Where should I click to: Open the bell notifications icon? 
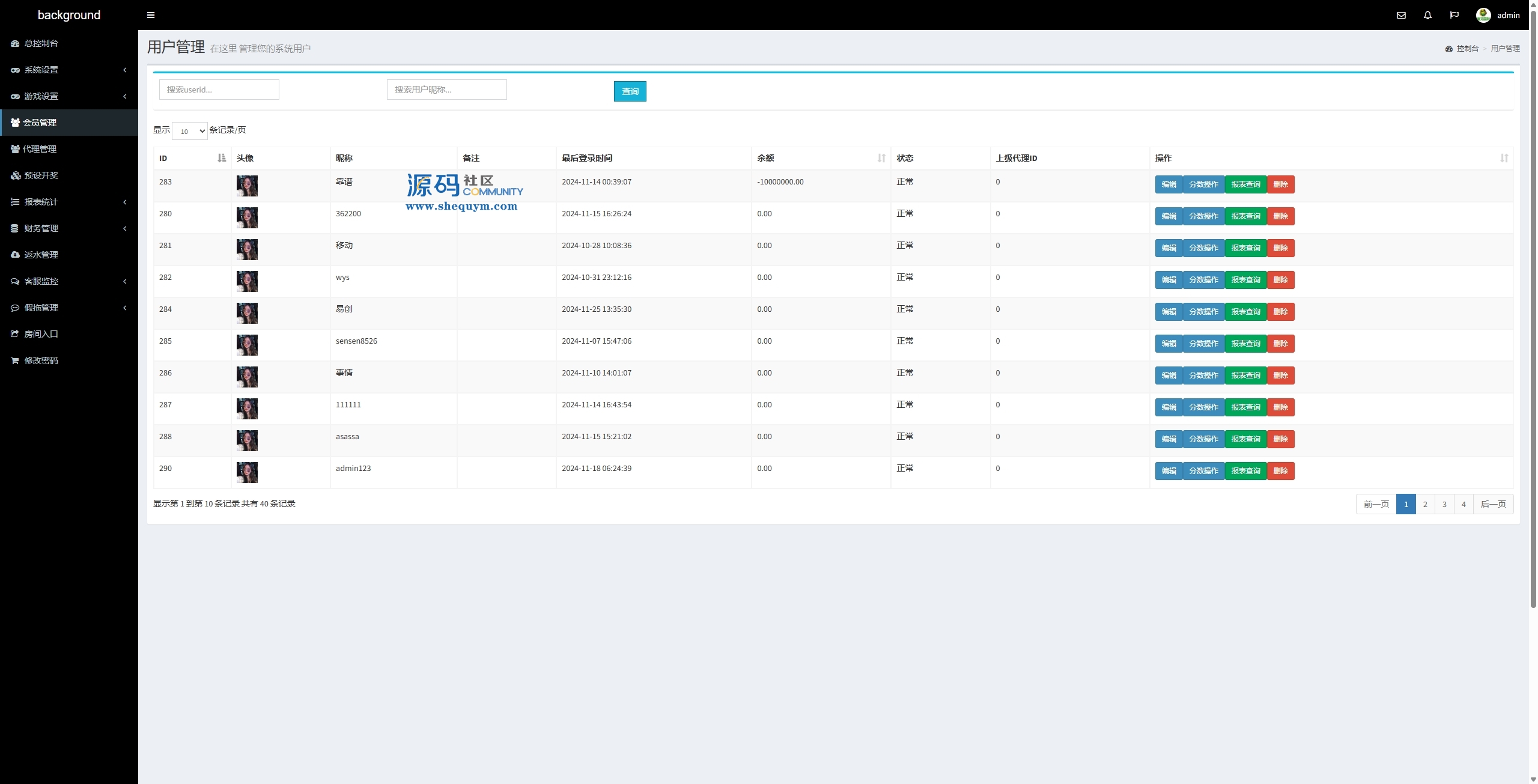coord(1427,16)
